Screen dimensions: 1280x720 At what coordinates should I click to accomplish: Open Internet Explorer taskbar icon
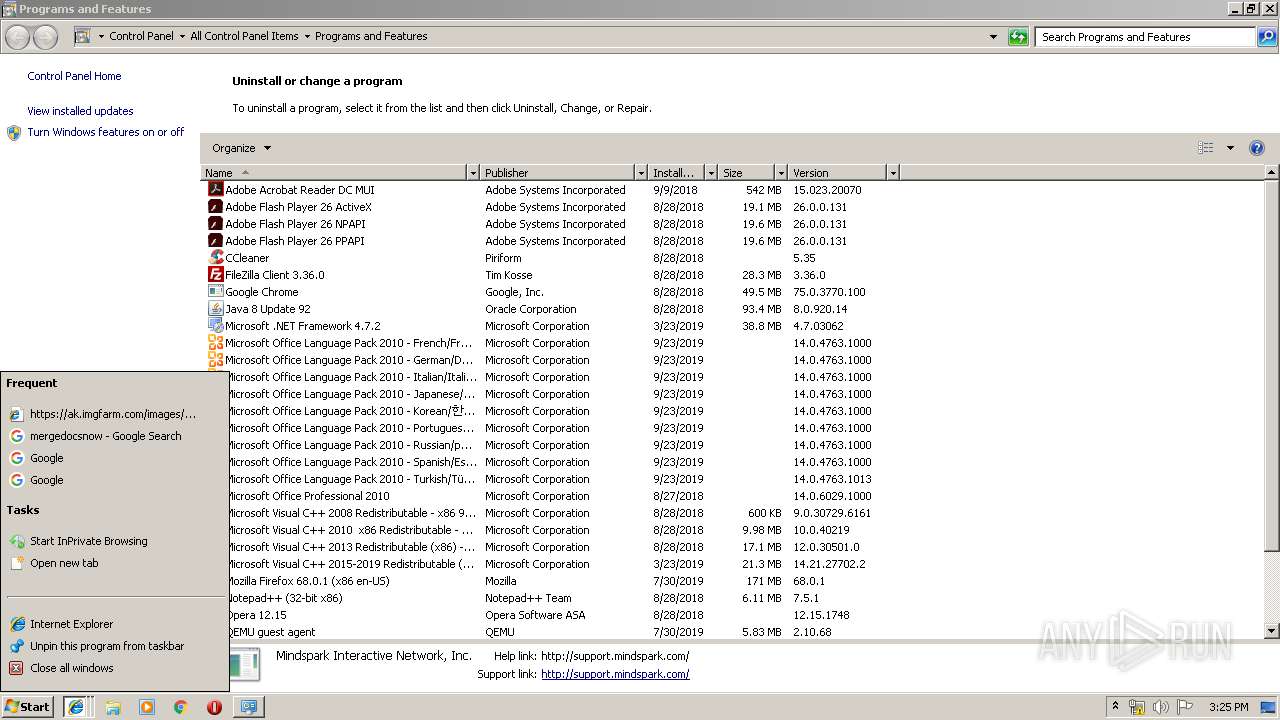(x=76, y=706)
